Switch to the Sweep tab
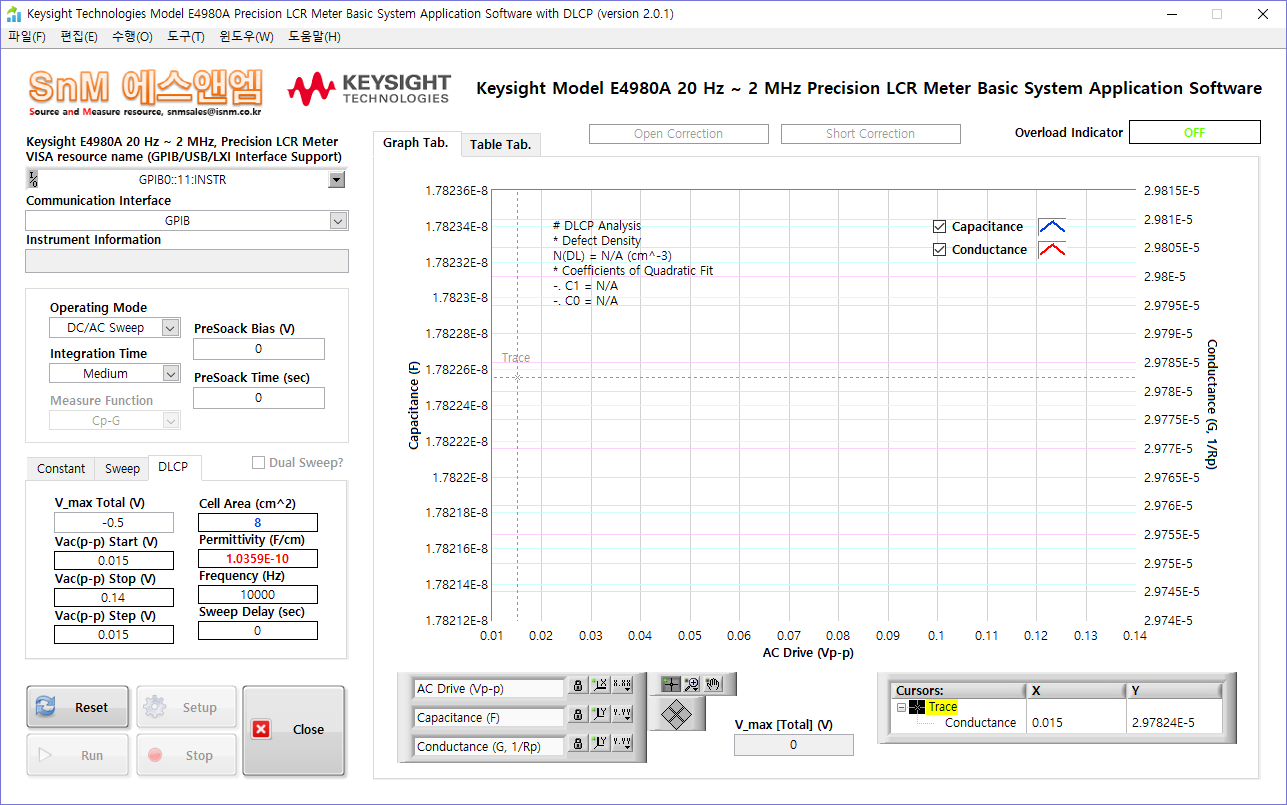 point(122,469)
